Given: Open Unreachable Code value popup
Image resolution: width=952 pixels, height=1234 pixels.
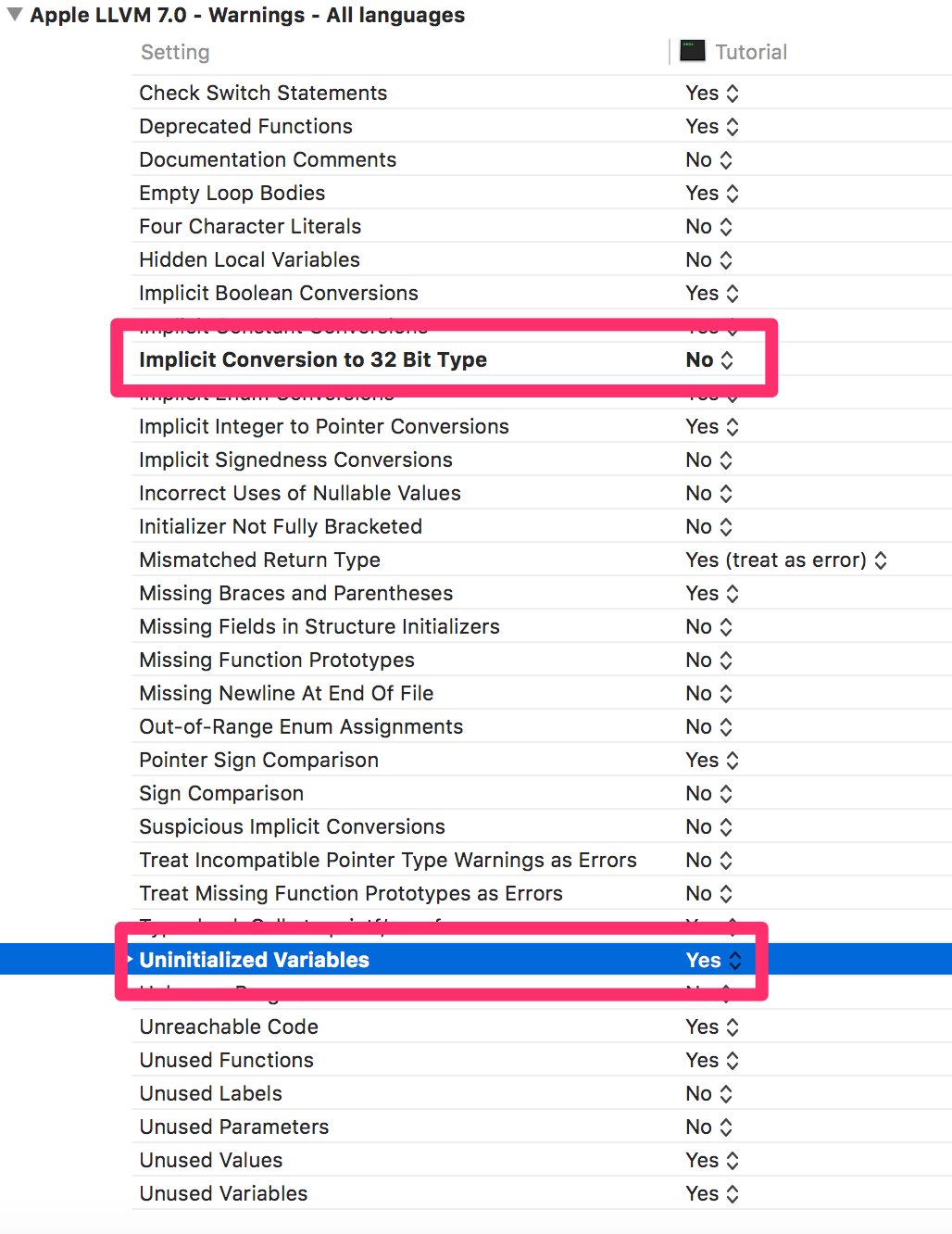Looking at the screenshot, I should pyautogui.click(x=712, y=1026).
